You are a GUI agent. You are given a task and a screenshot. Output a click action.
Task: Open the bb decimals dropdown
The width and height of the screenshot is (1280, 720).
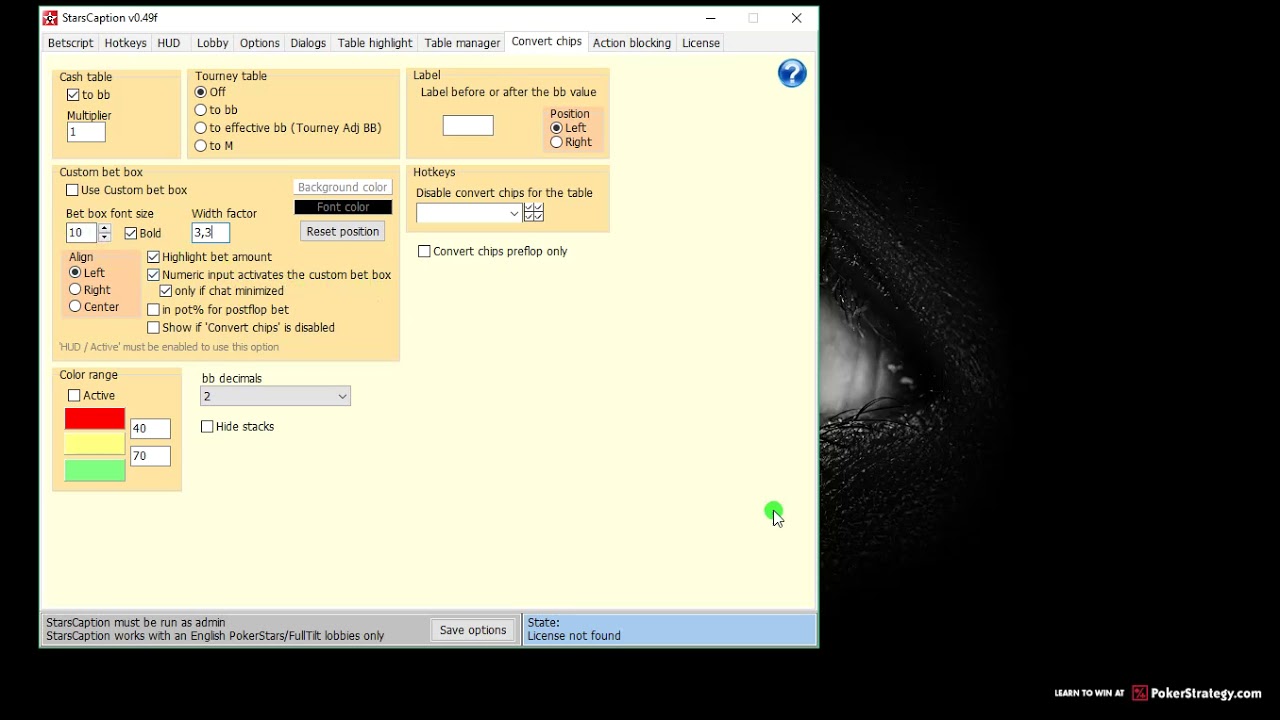click(275, 397)
